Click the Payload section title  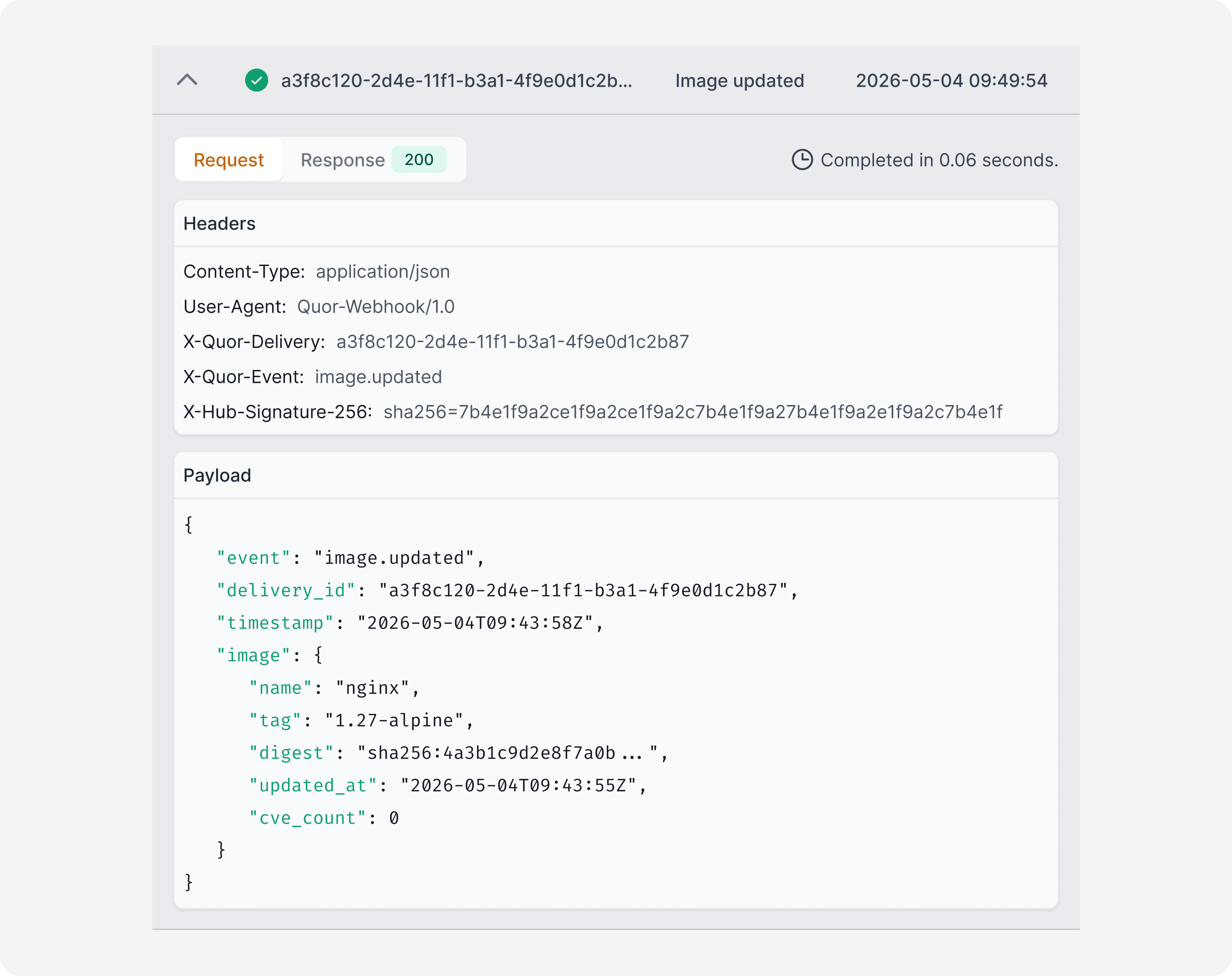tap(217, 476)
